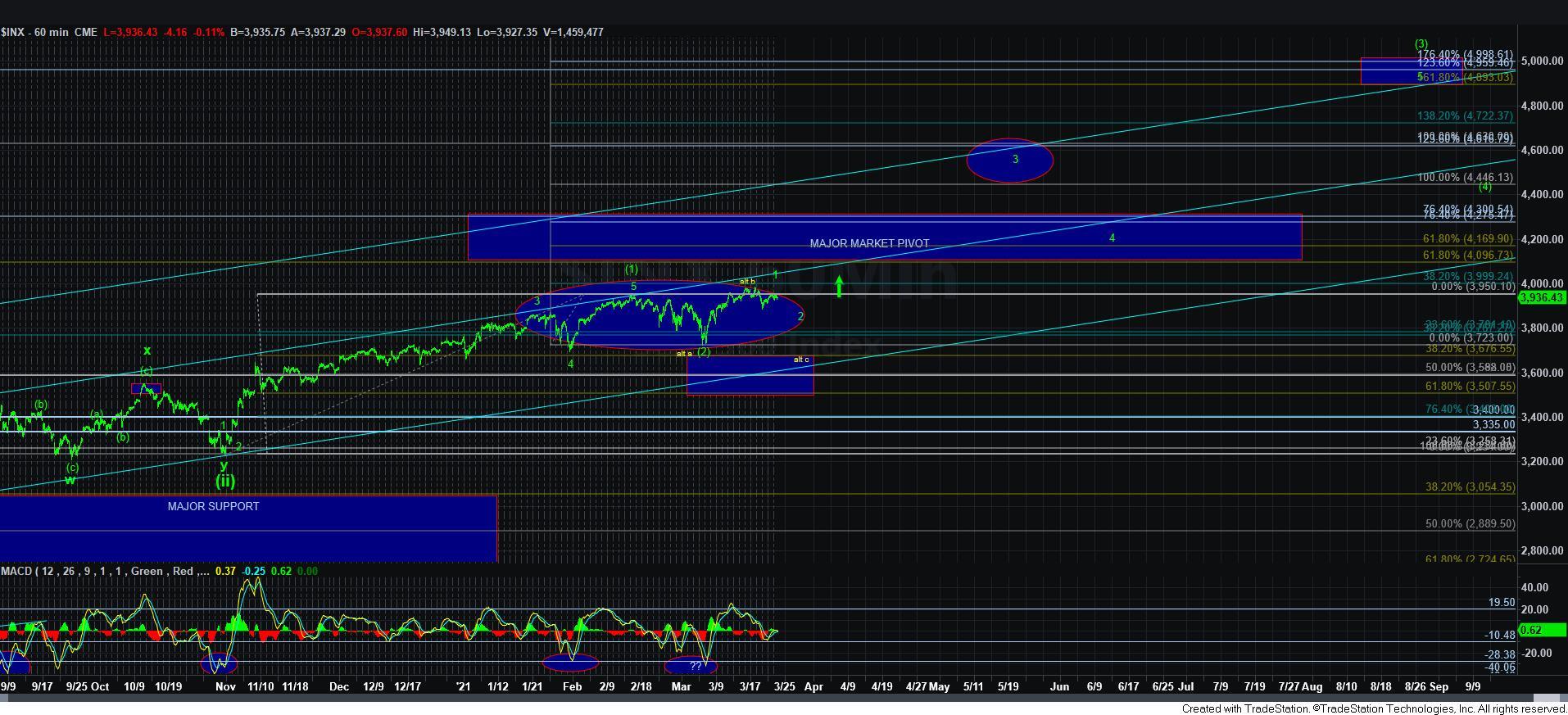Screen dimensions: 1568x715
Task: Click the MAJOR SUPPORT zone label
Action: [213, 506]
